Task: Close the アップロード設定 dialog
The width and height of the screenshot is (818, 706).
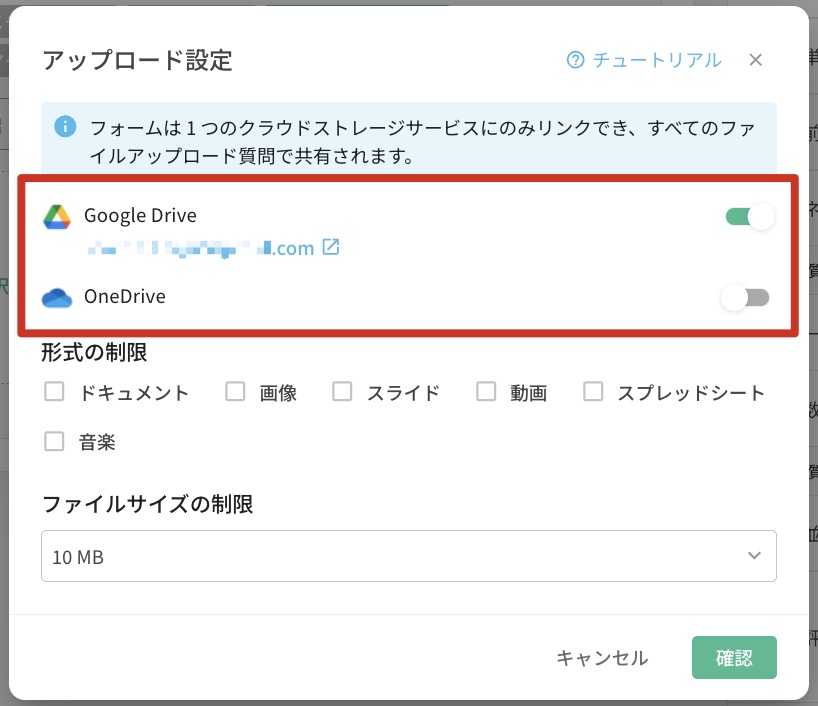Action: point(755,60)
